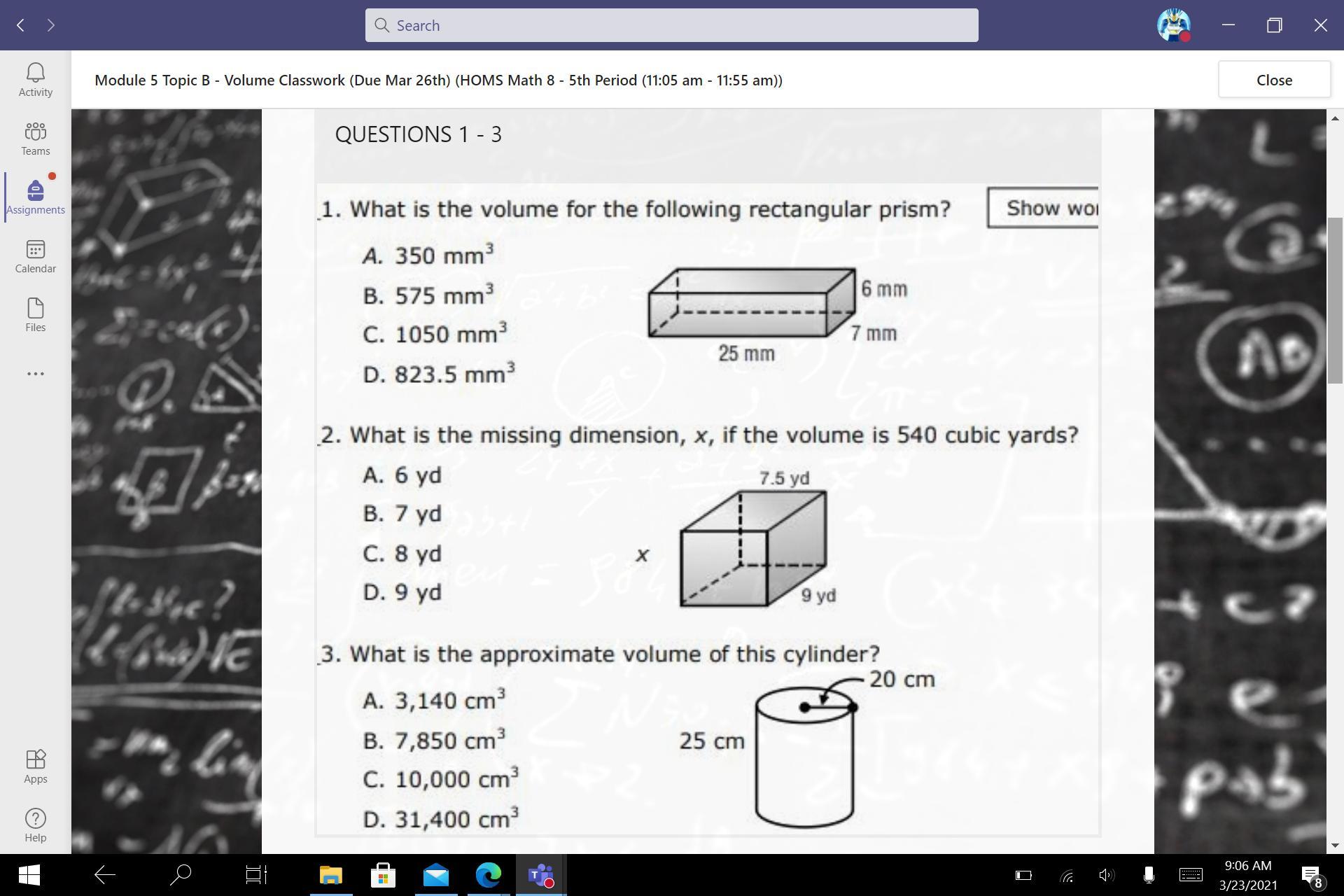Navigate forward with right chevron
This screenshot has width=1344, height=896.
[x=50, y=25]
